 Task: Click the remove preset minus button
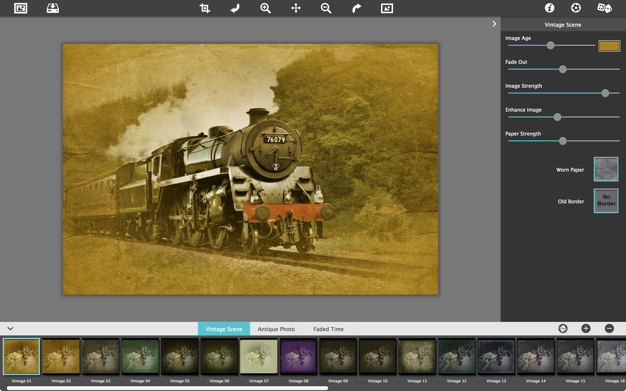[609, 329]
